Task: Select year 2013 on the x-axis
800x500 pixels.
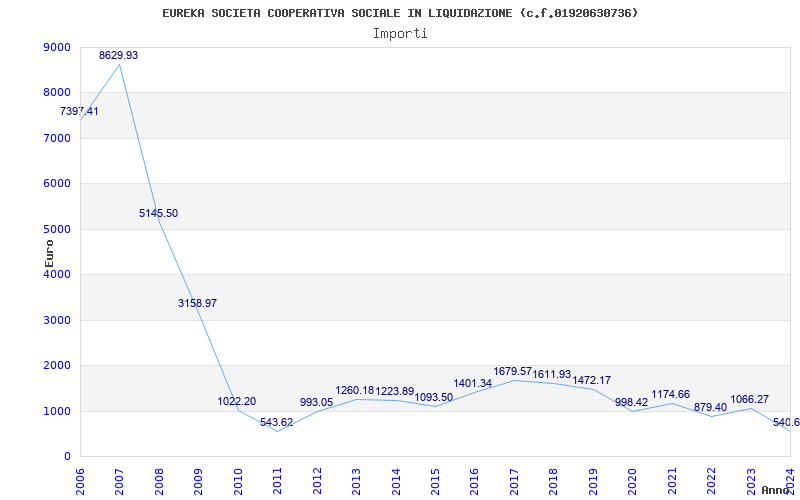Action: click(356, 481)
